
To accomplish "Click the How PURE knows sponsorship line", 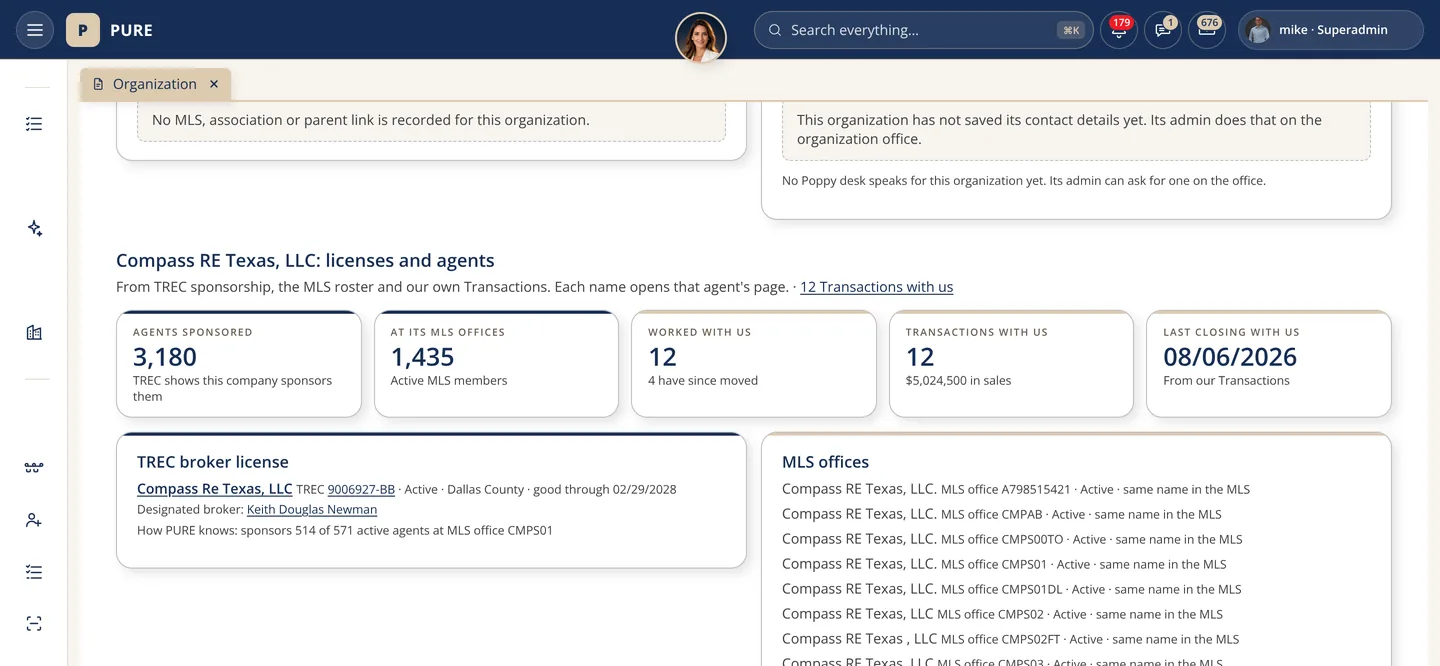I will [x=345, y=531].
